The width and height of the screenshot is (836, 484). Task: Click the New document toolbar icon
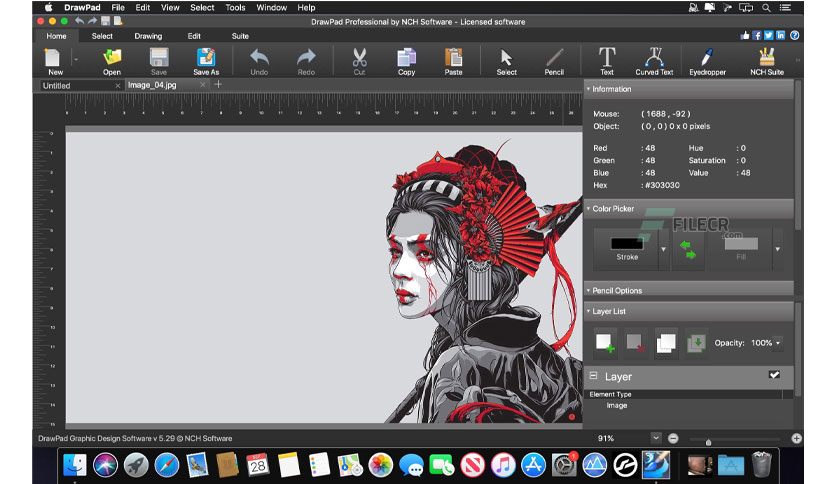53,61
